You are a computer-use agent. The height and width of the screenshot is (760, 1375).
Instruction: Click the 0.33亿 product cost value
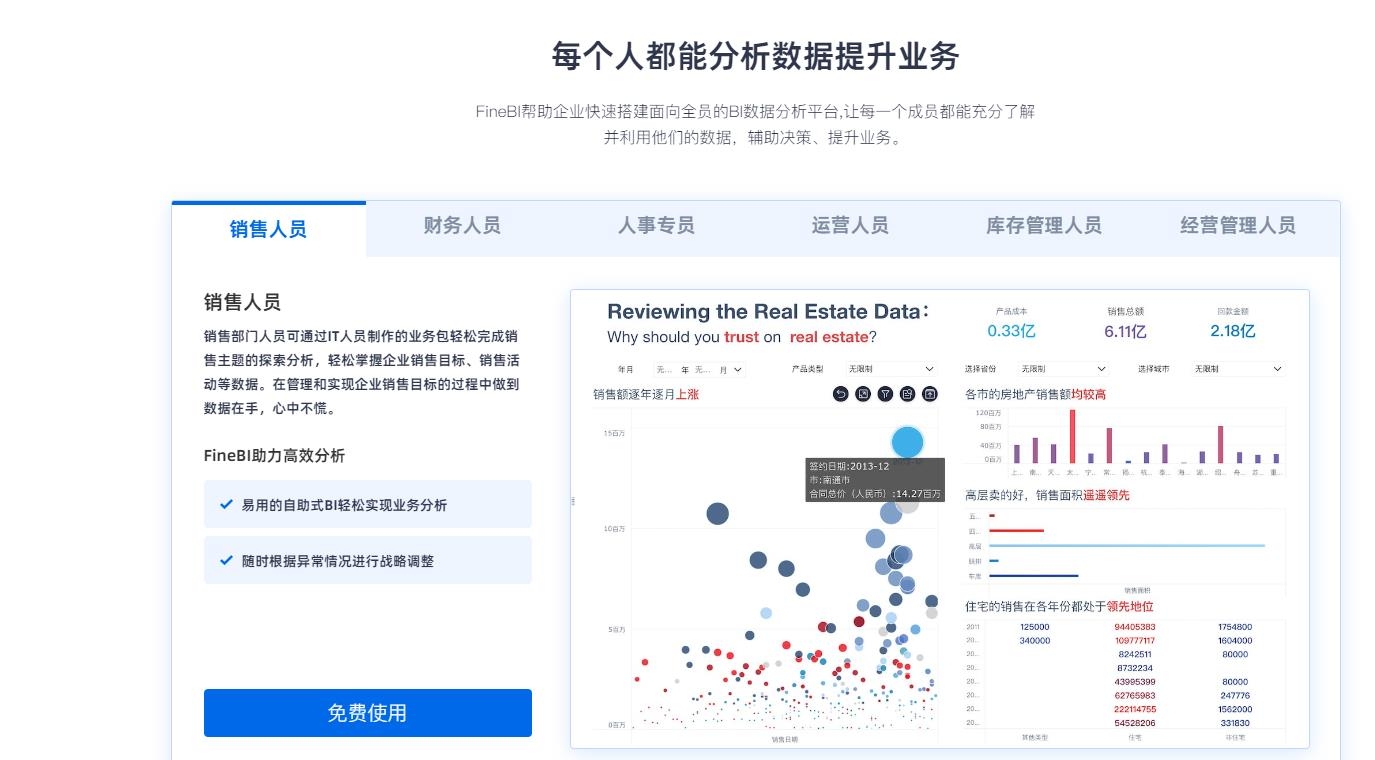tap(1011, 331)
